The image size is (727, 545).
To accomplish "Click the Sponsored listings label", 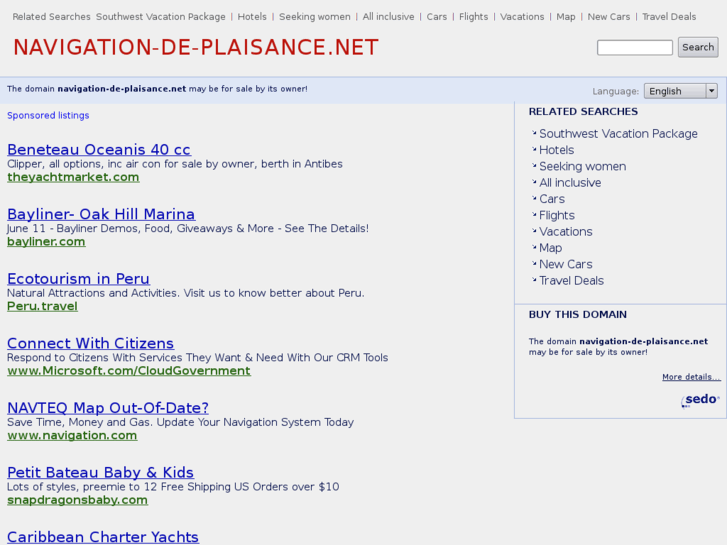I will [x=48, y=115].
